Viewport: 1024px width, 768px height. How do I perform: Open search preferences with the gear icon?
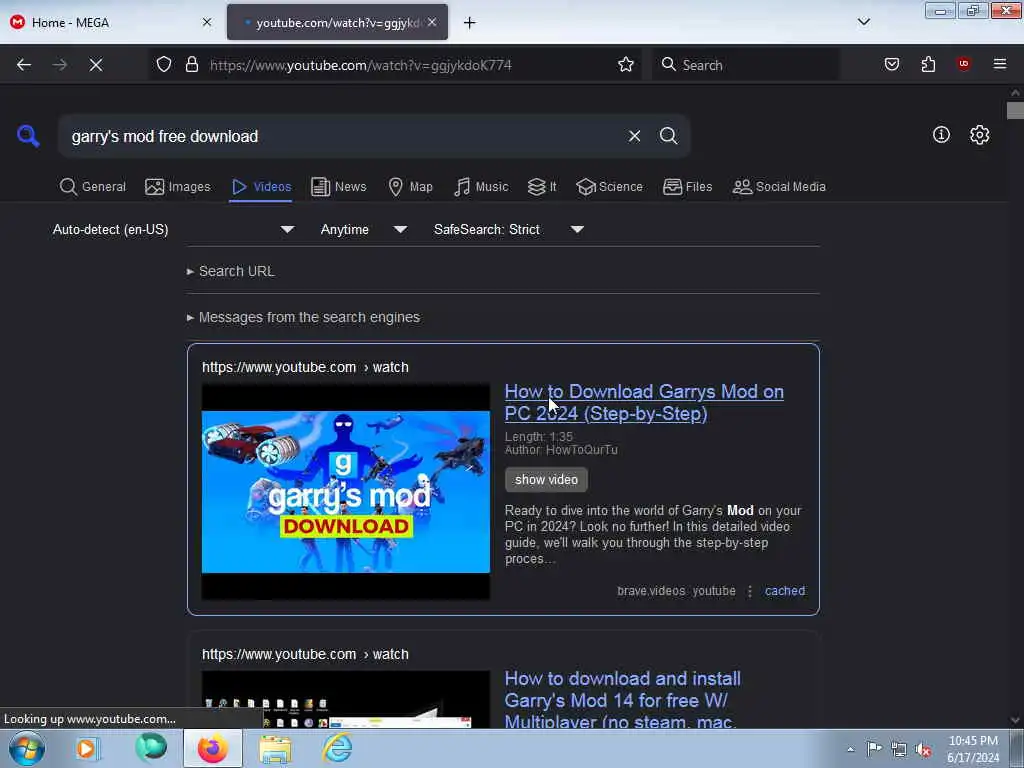point(979,135)
